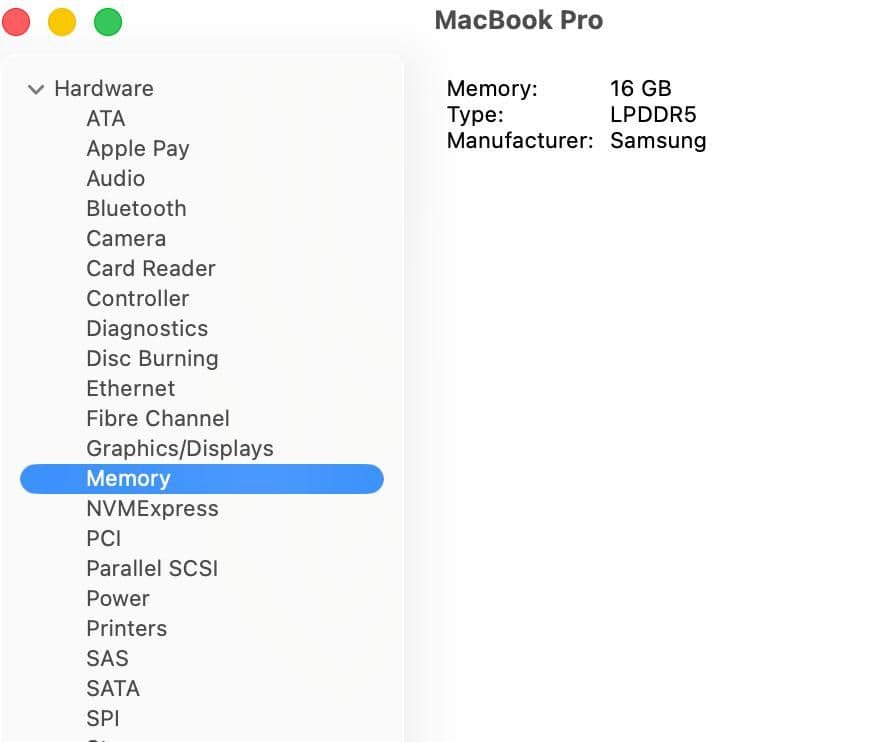Select NVMExpress in the sidebar
This screenshot has height=742, width=880.
click(x=151, y=508)
